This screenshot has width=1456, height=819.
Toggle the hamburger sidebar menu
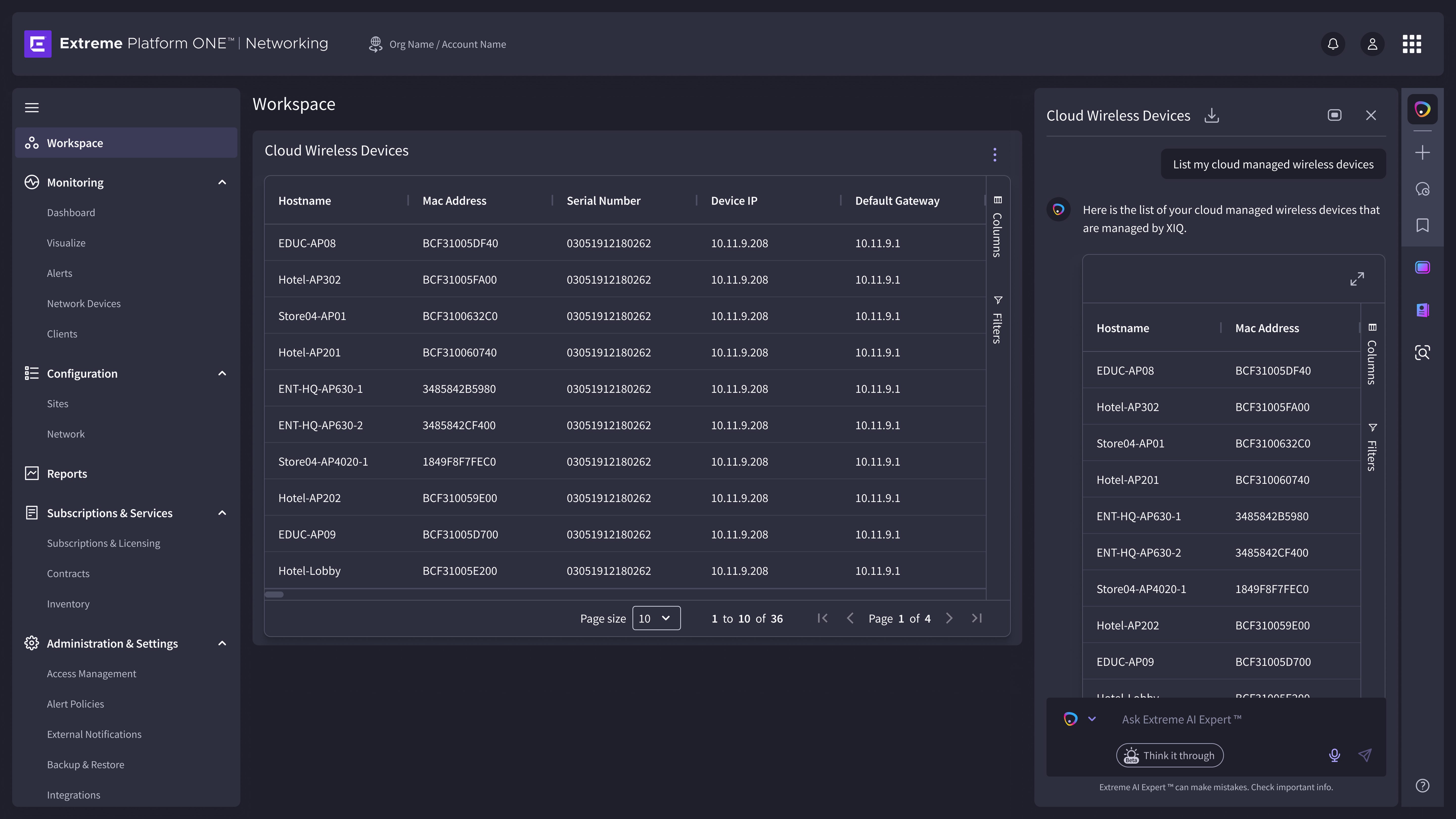point(32,107)
